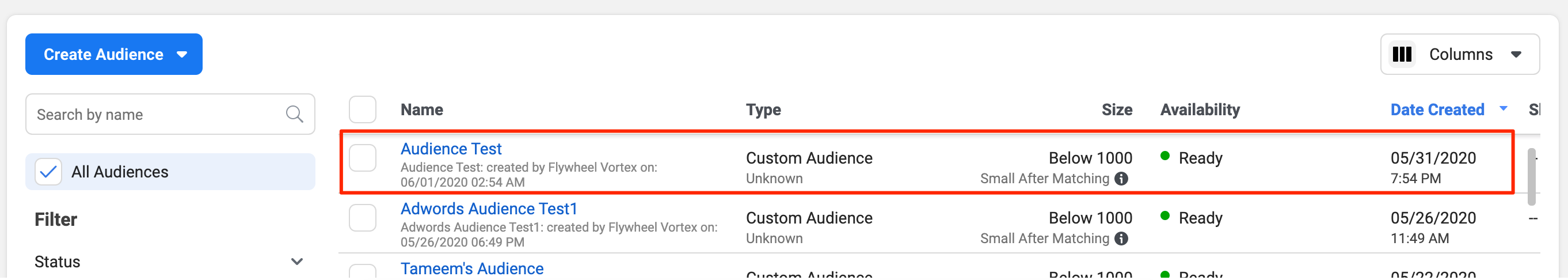Toggle the All Audiences checkbox

tap(48, 172)
